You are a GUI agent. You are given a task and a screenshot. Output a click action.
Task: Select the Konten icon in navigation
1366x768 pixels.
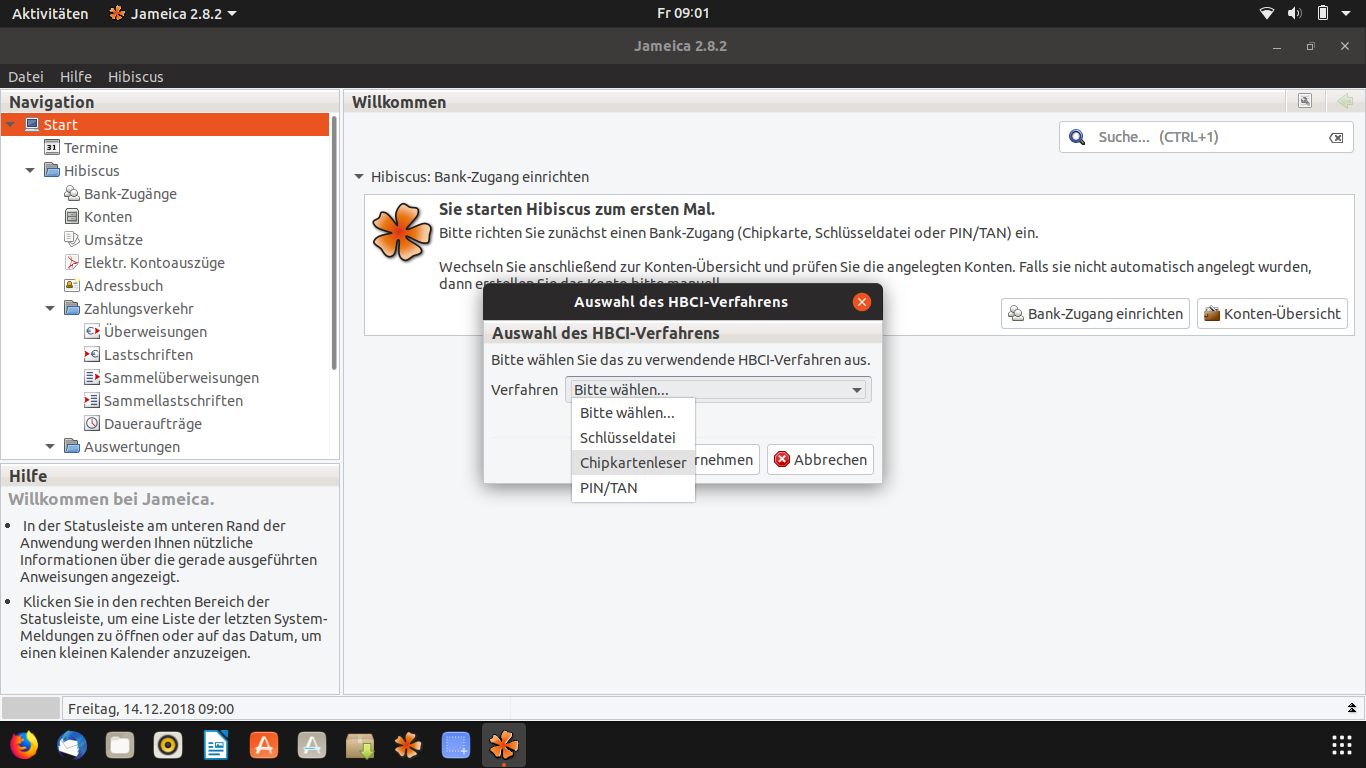click(x=72, y=216)
